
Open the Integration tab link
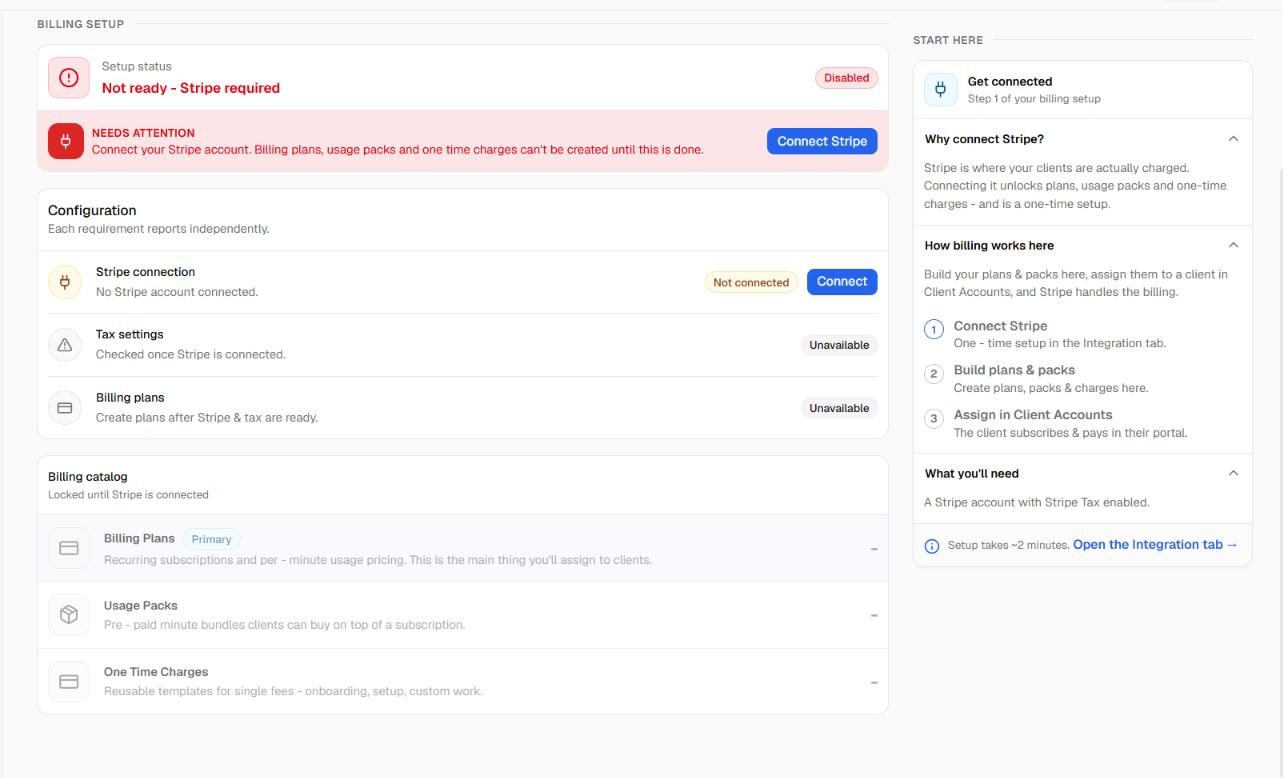(1155, 545)
